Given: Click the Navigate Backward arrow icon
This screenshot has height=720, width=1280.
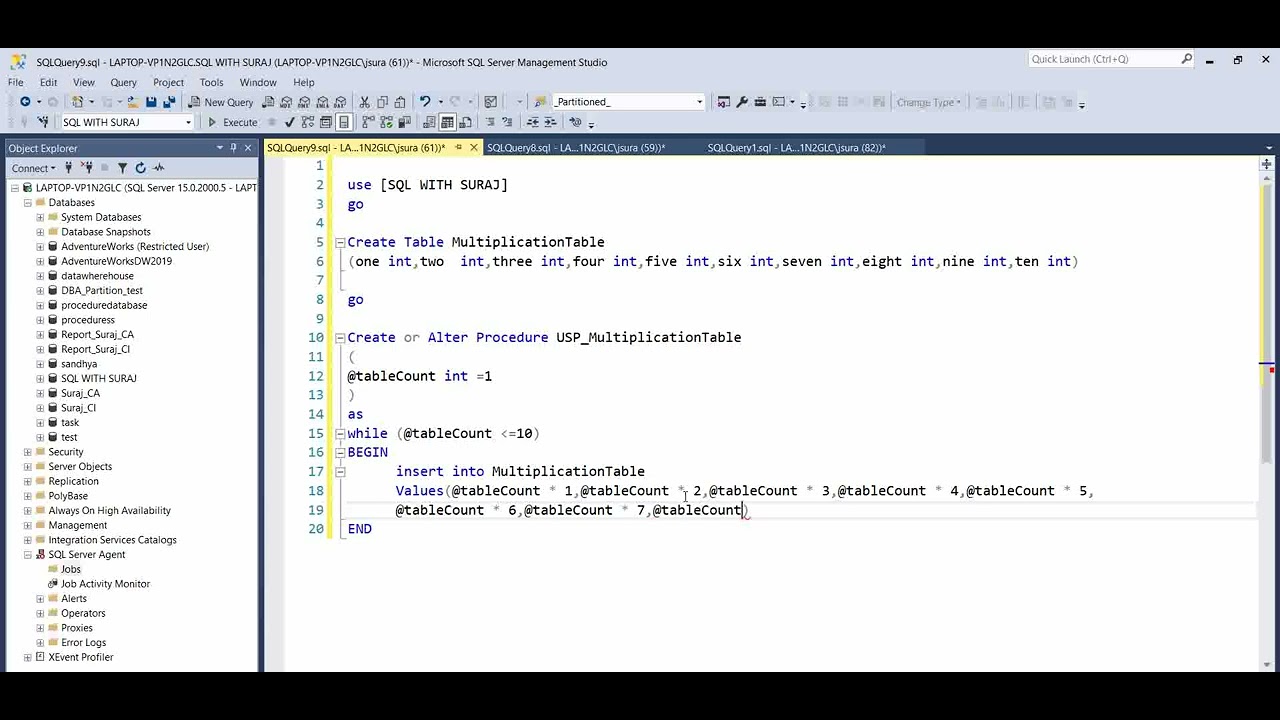Looking at the screenshot, I should 25,102.
